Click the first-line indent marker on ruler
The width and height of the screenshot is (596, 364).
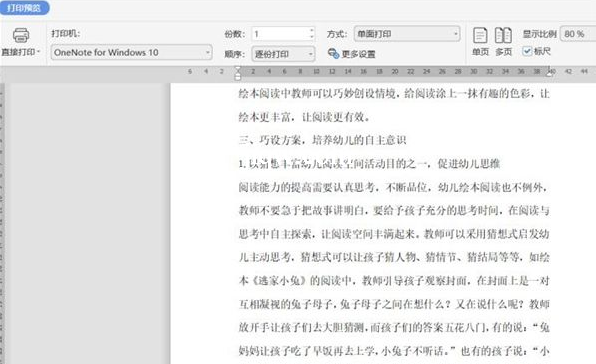[x=238, y=69]
